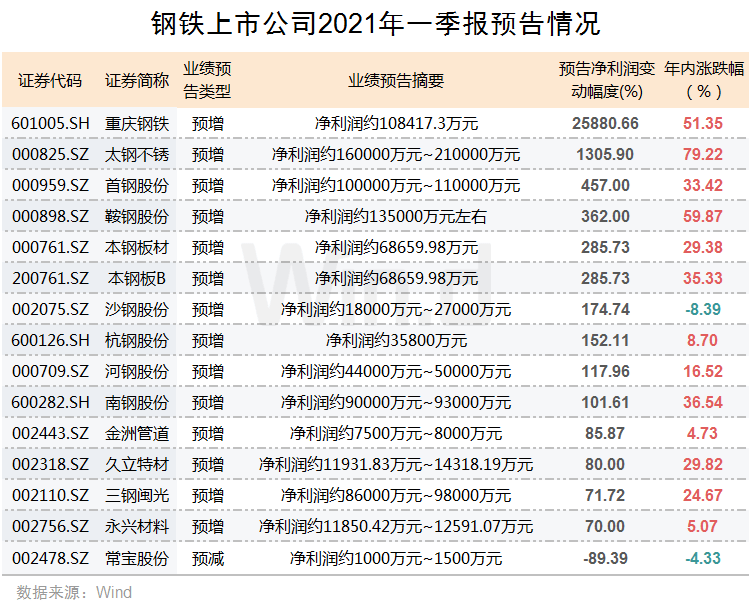Select the 本钢板B name cell
The image size is (752, 611).
[137, 279]
